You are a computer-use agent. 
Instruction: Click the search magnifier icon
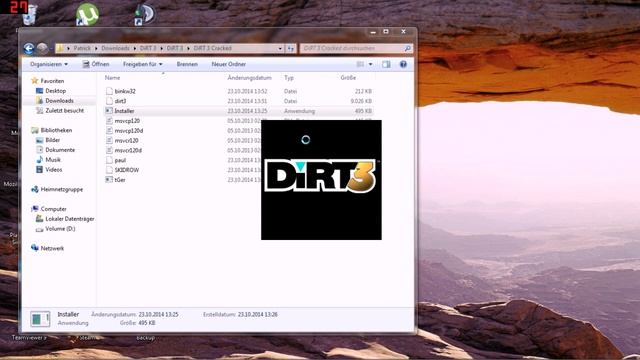point(407,48)
